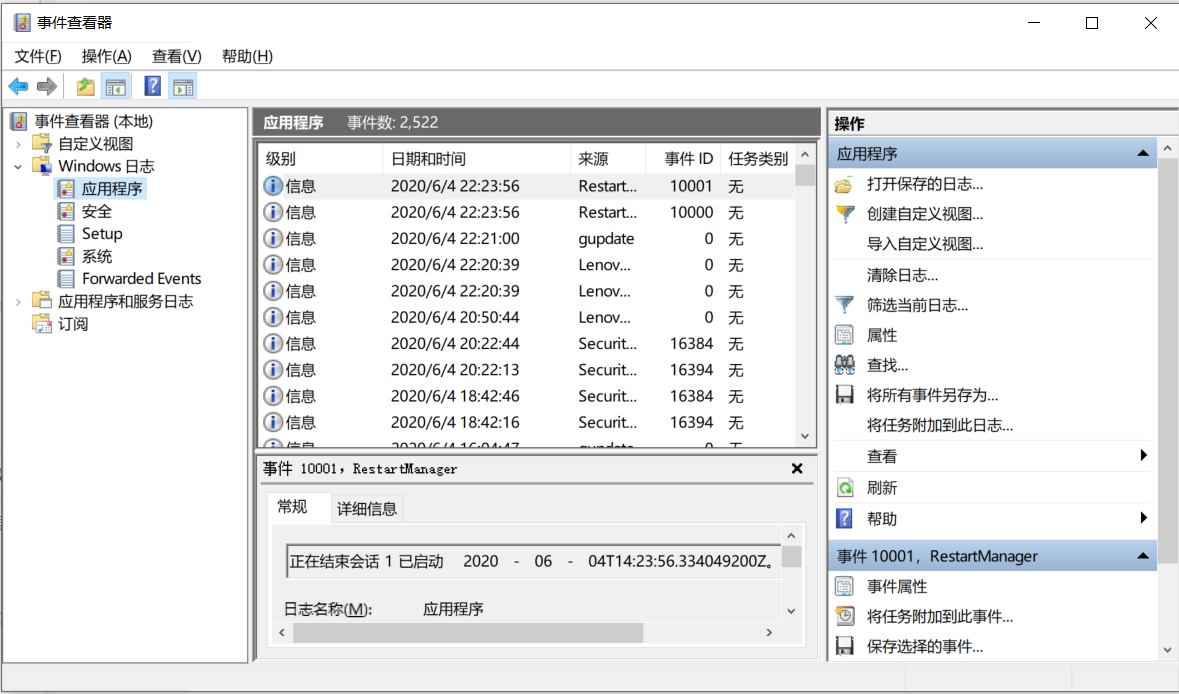
Task: Click the 订阅 subscriptions icon
Action: 42,324
